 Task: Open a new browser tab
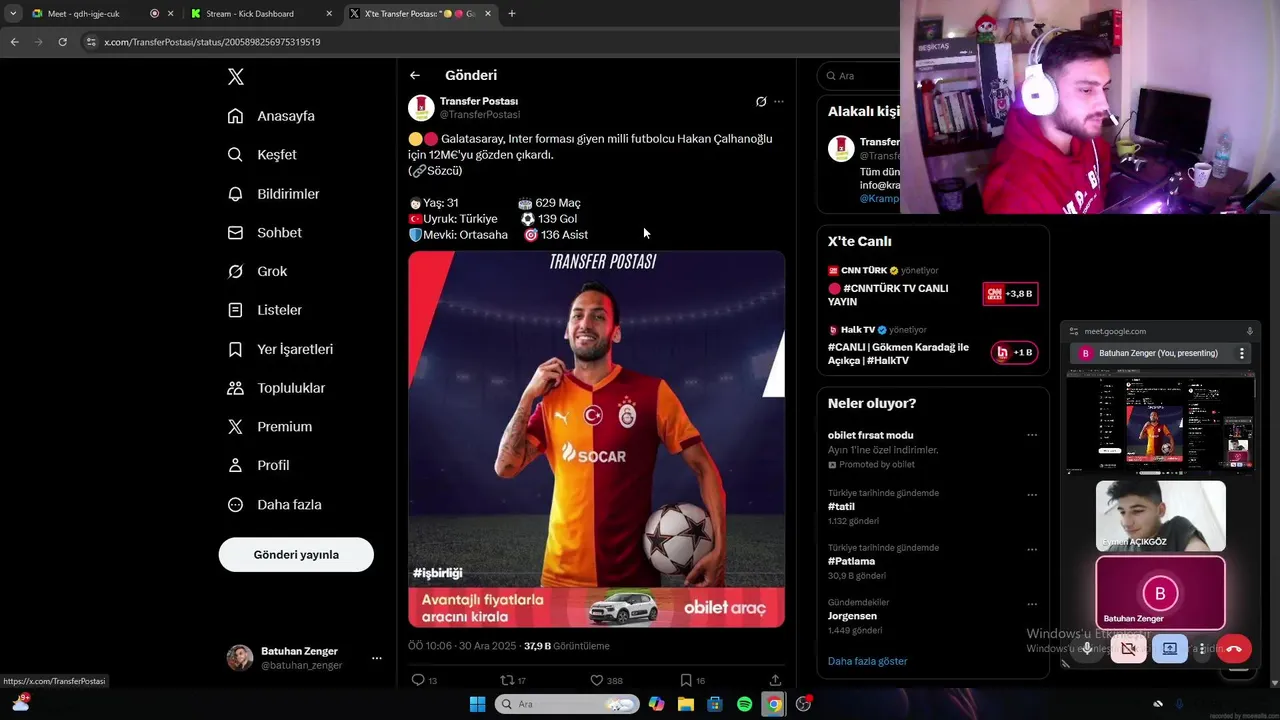point(512,14)
